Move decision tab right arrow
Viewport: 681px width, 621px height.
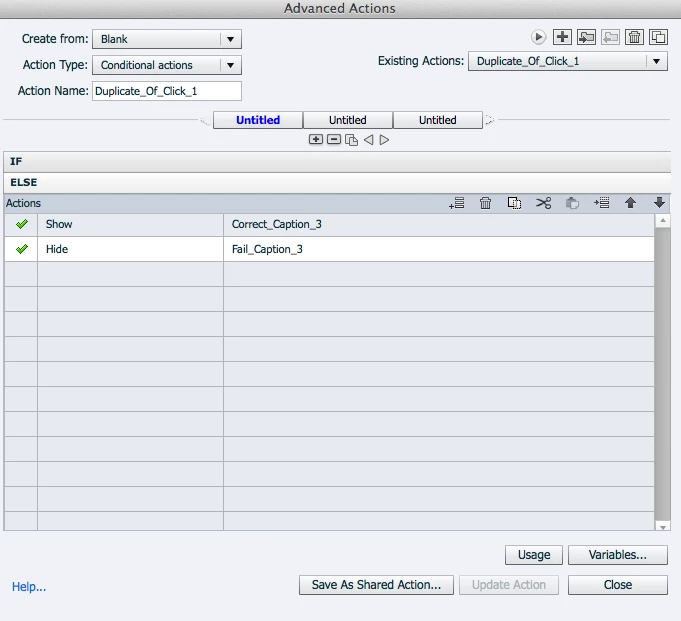click(x=384, y=140)
